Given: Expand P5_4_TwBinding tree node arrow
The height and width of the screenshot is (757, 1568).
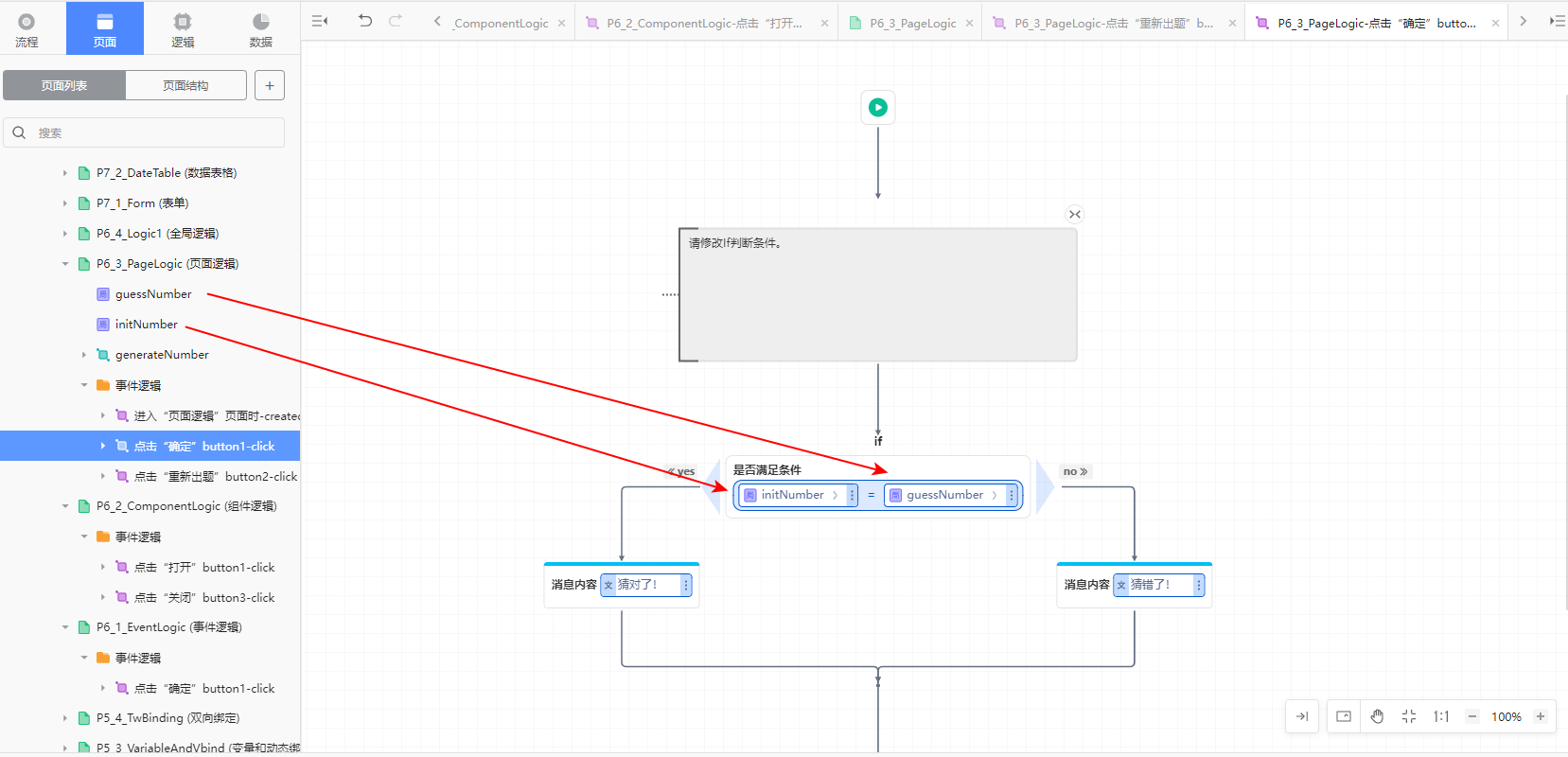Looking at the screenshot, I should pos(65,718).
